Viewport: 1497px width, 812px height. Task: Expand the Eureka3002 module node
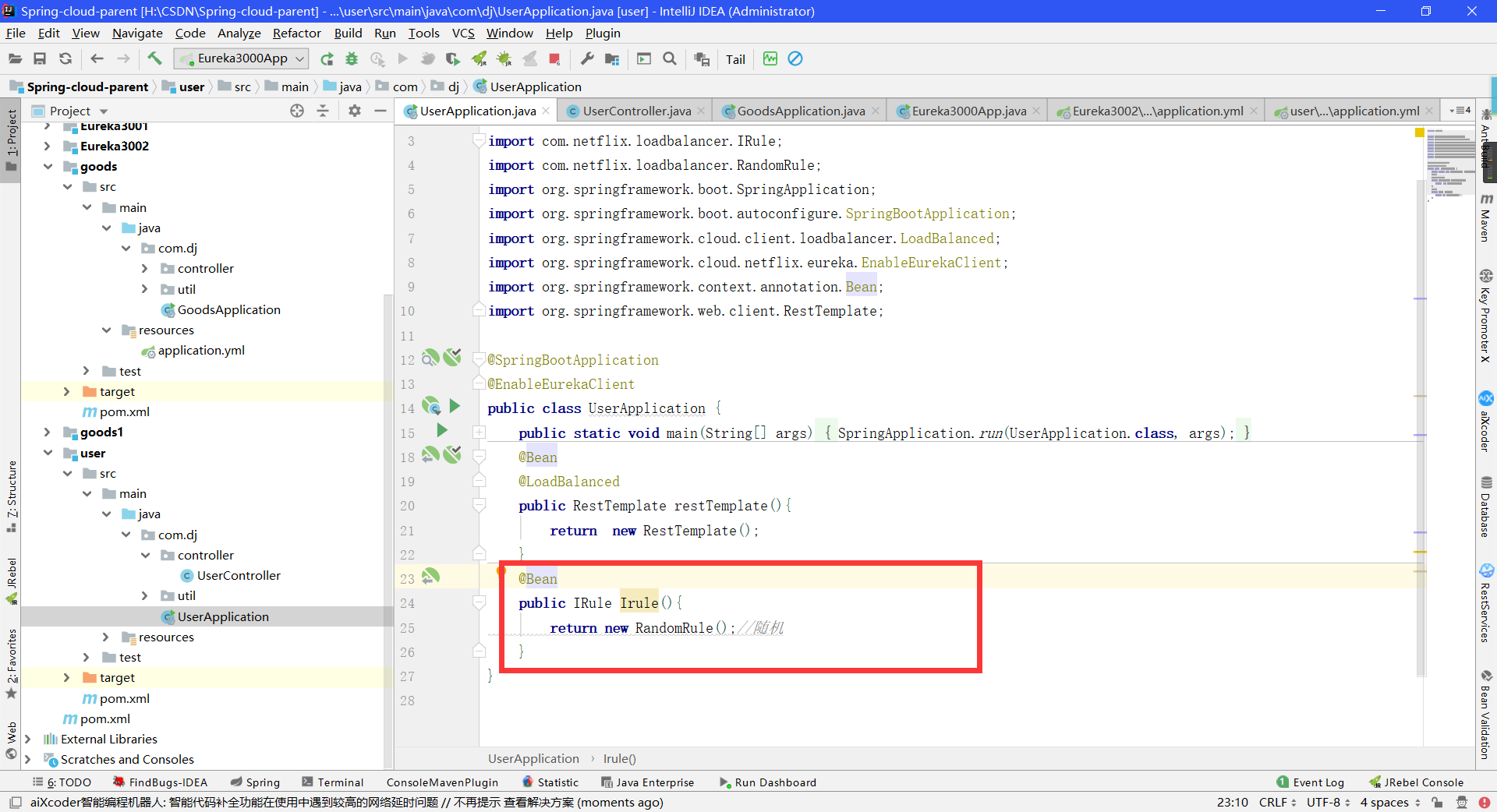48,146
